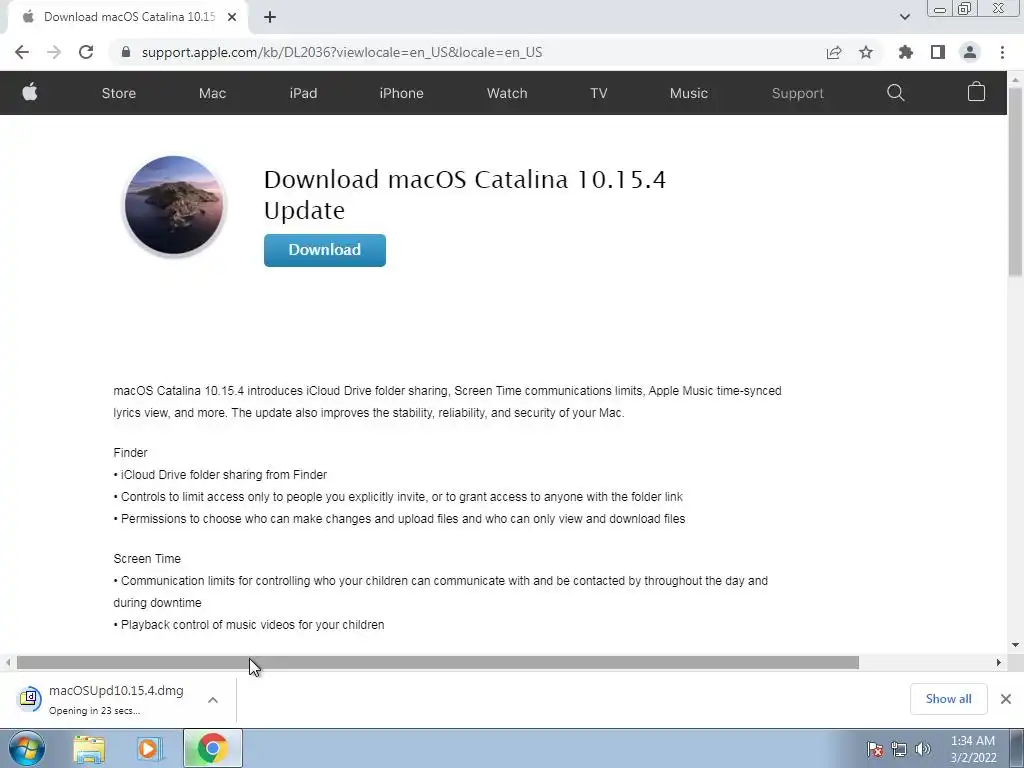Close the downloads bar
The height and width of the screenshot is (768, 1024).
[x=1006, y=699]
